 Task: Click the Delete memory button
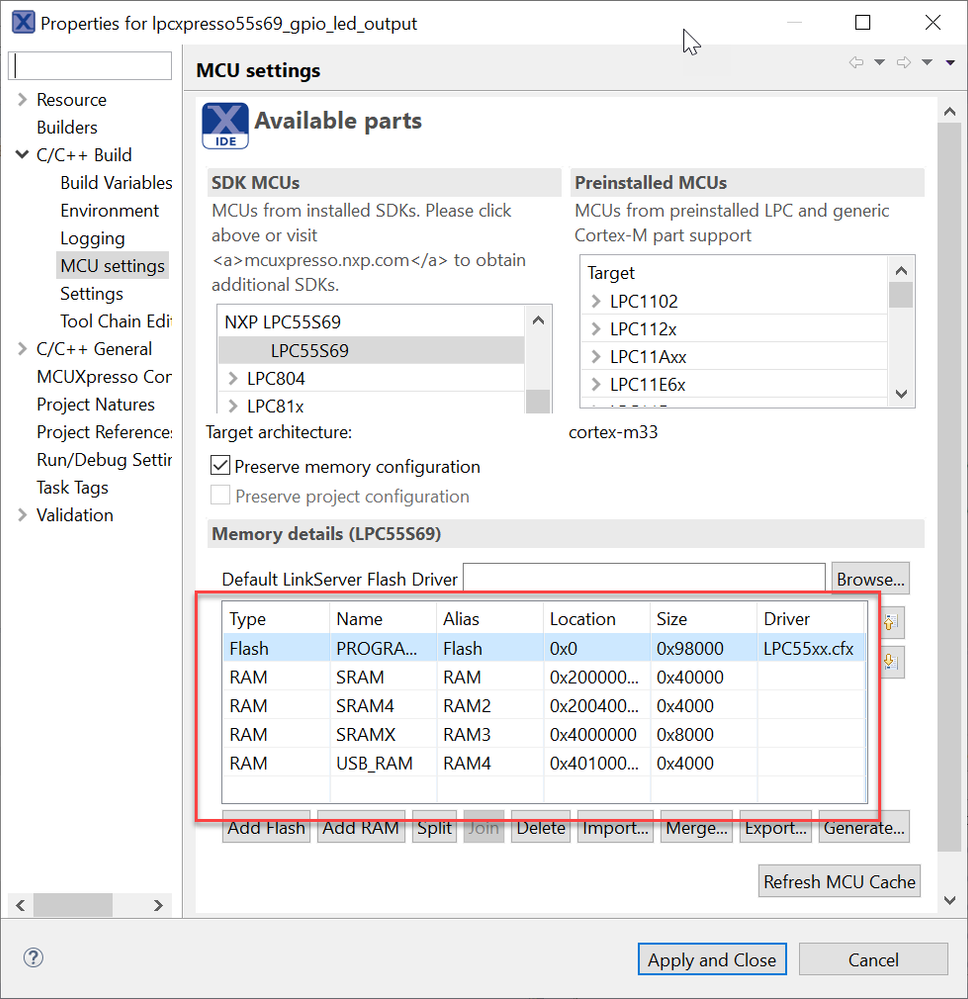[x=541, y=828]
